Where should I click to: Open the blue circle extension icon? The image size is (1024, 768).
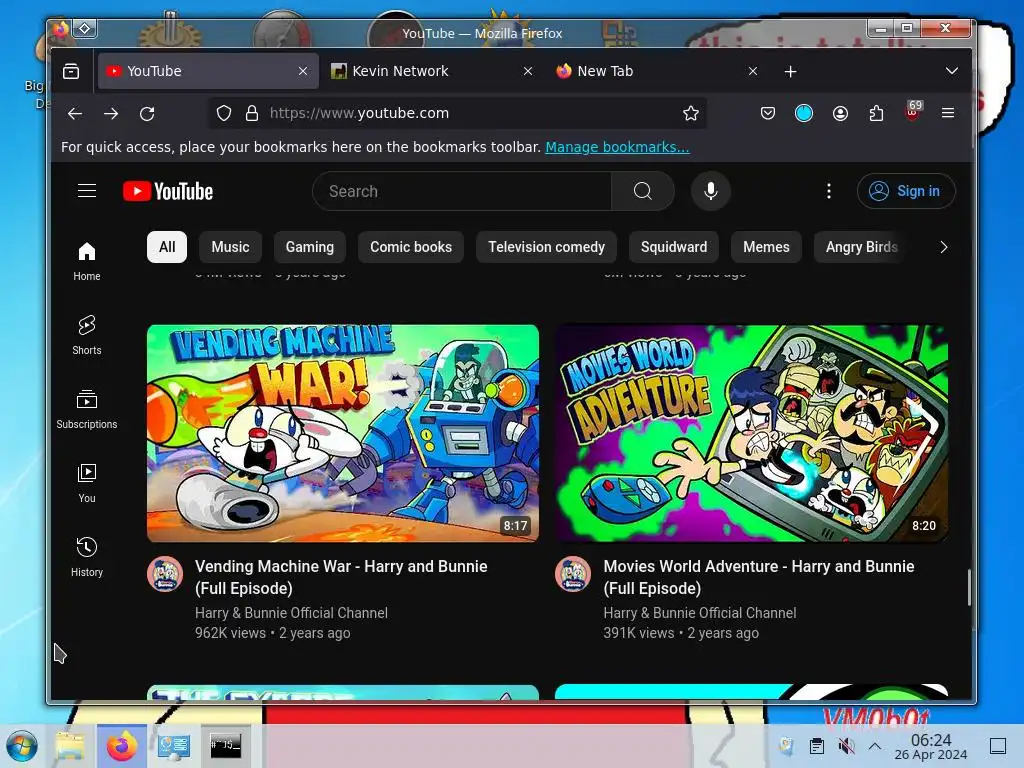(804, 114)
